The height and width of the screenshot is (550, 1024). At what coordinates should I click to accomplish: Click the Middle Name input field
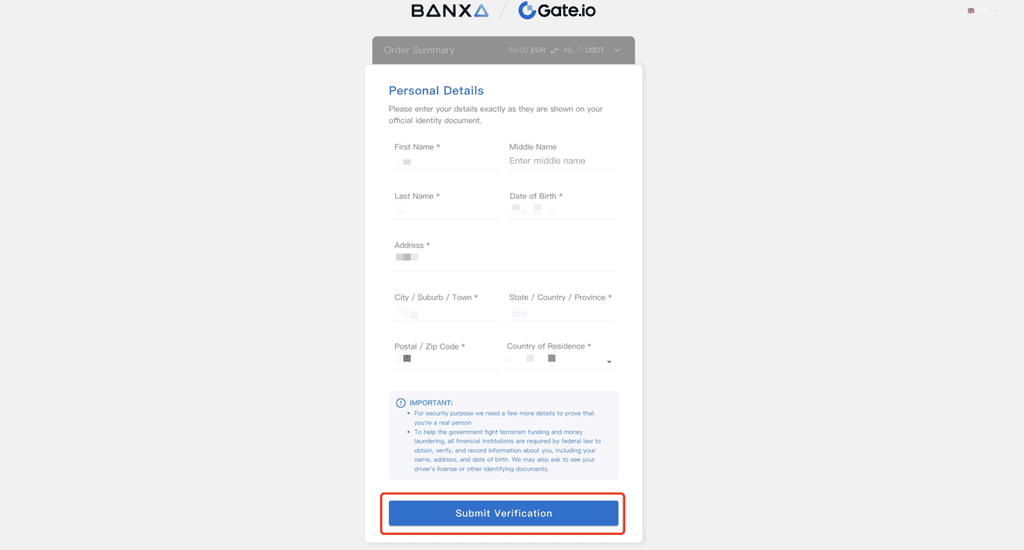pos(561,161)
